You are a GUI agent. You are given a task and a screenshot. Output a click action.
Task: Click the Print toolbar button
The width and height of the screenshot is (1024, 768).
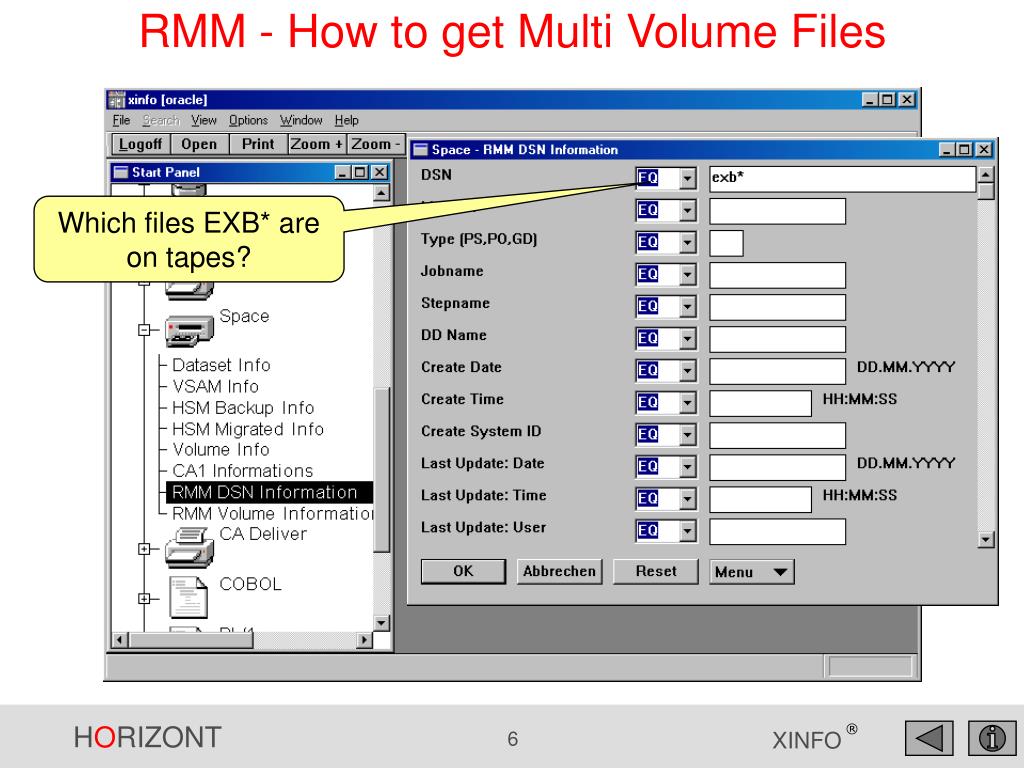pyautogui.click(x=258, y=144)
